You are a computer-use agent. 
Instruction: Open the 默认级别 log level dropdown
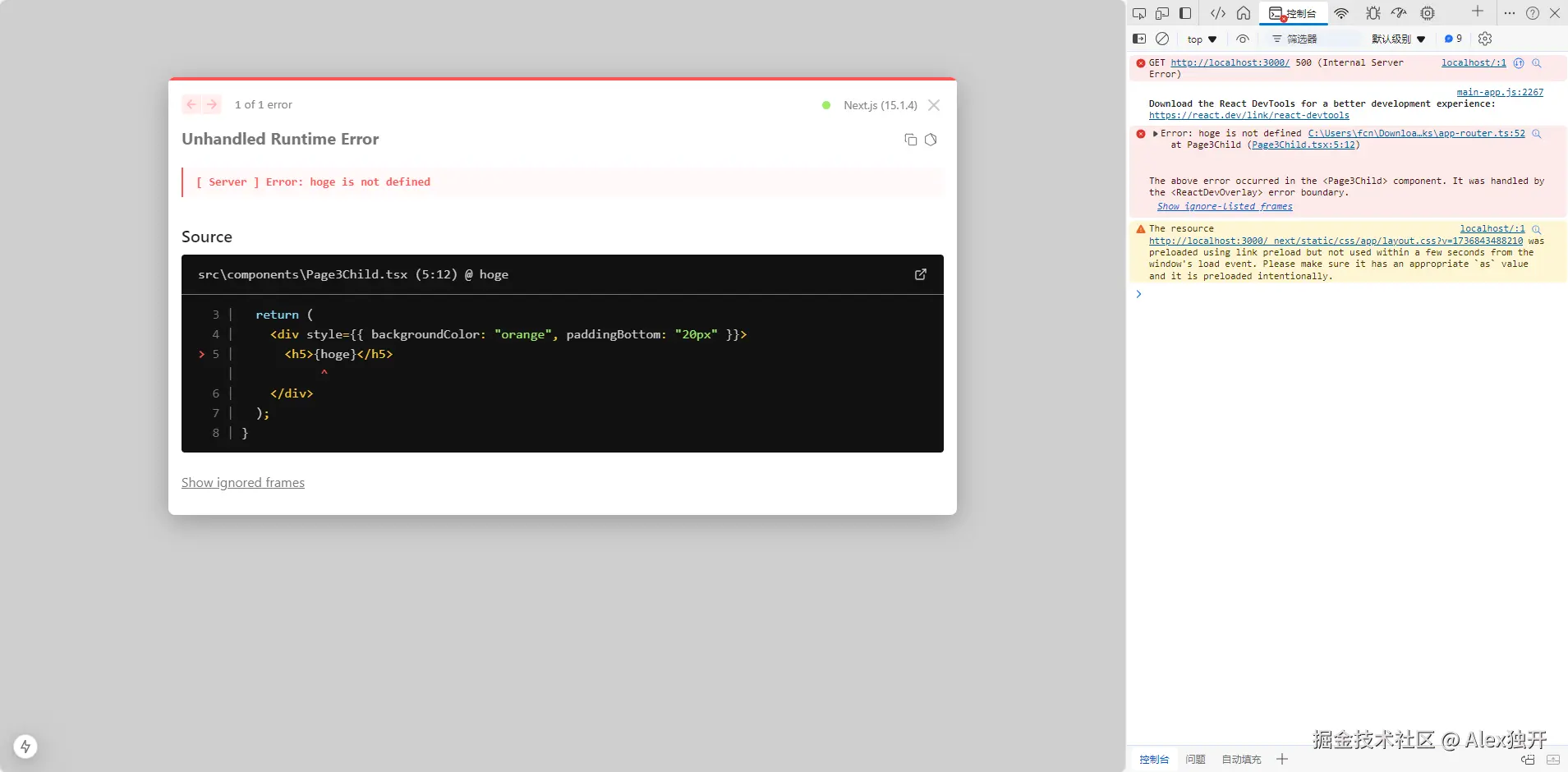1398,39
